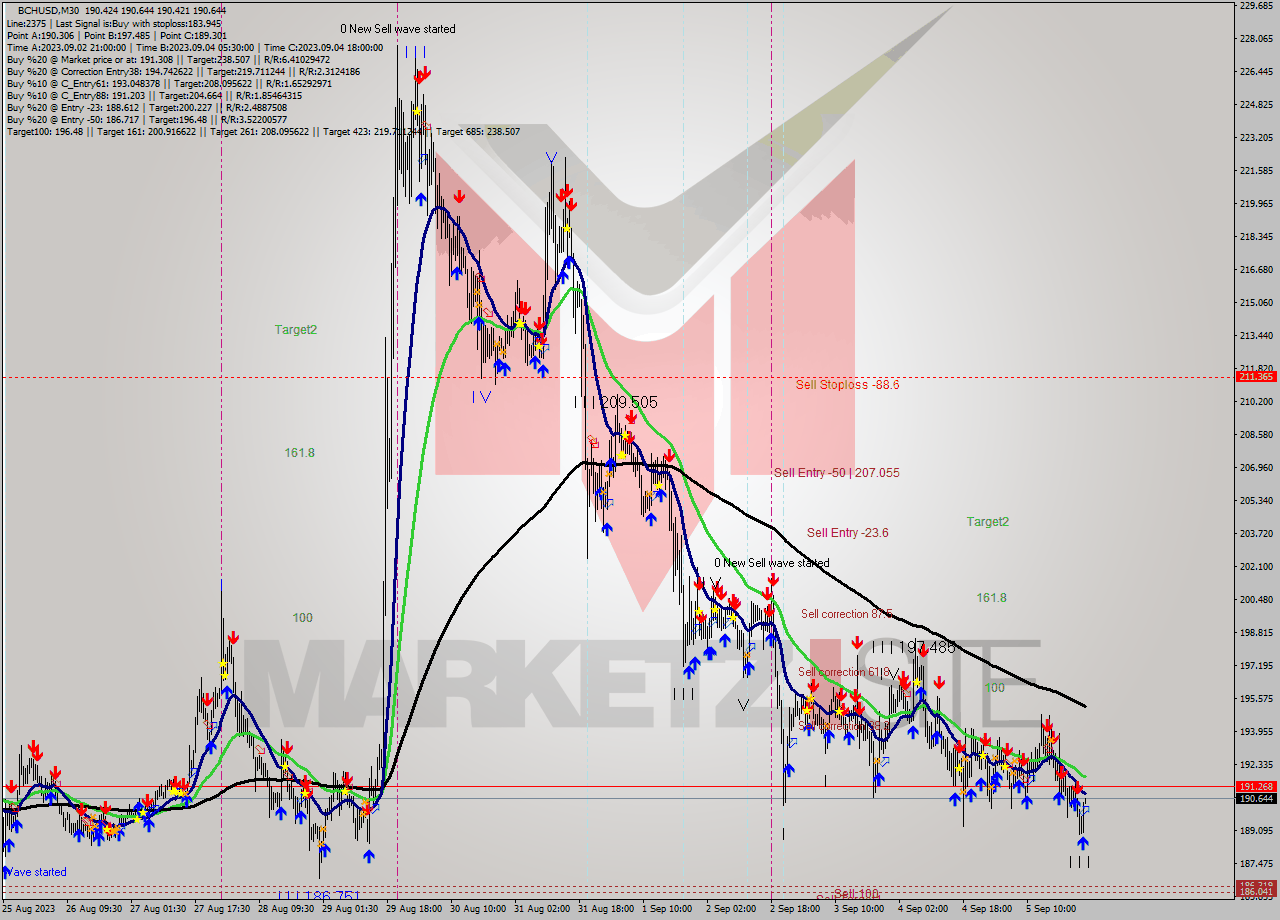Click the 'Target100: 196.48' targets line

click(263, 132)
